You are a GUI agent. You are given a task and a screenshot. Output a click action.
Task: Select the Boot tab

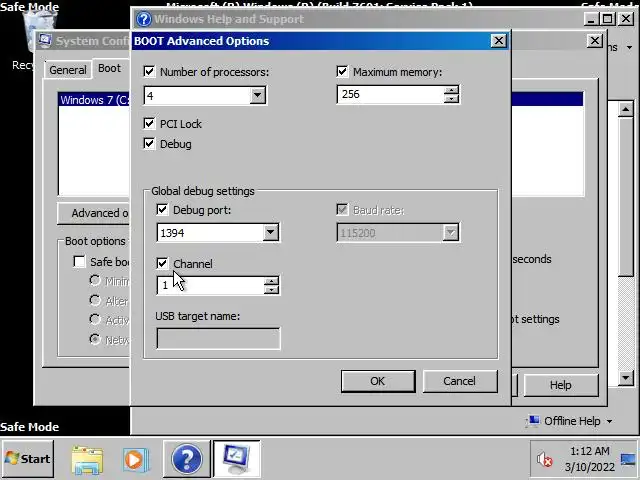tap(109, 68)
